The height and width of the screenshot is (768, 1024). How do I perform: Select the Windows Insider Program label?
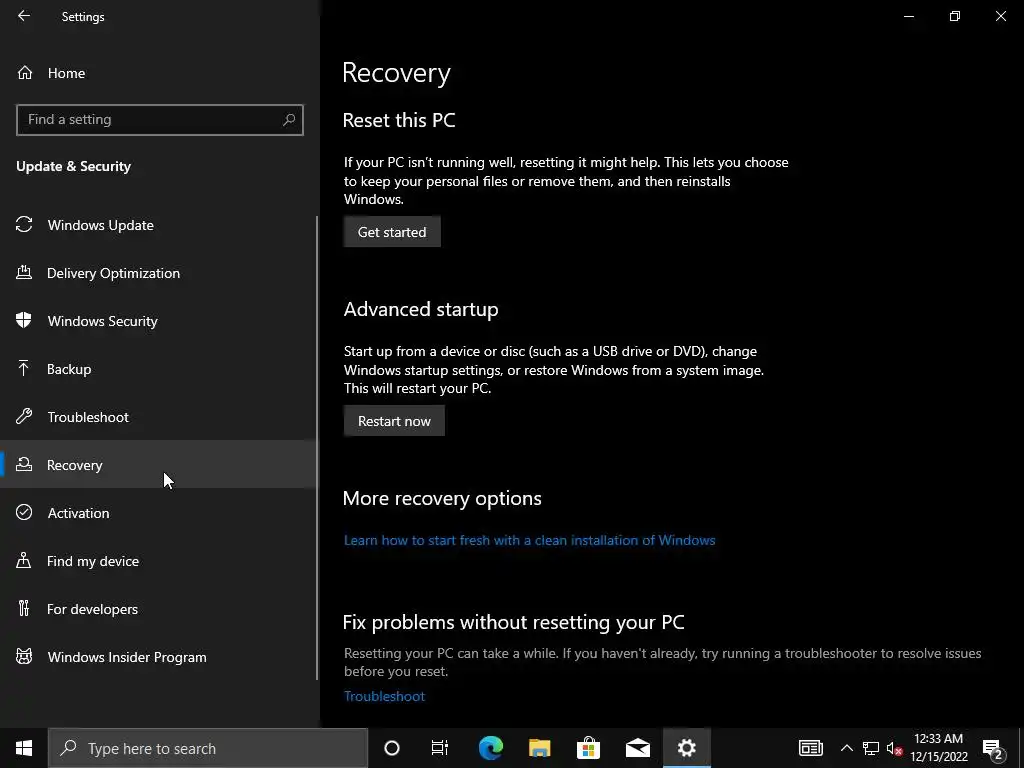point(127,657)
